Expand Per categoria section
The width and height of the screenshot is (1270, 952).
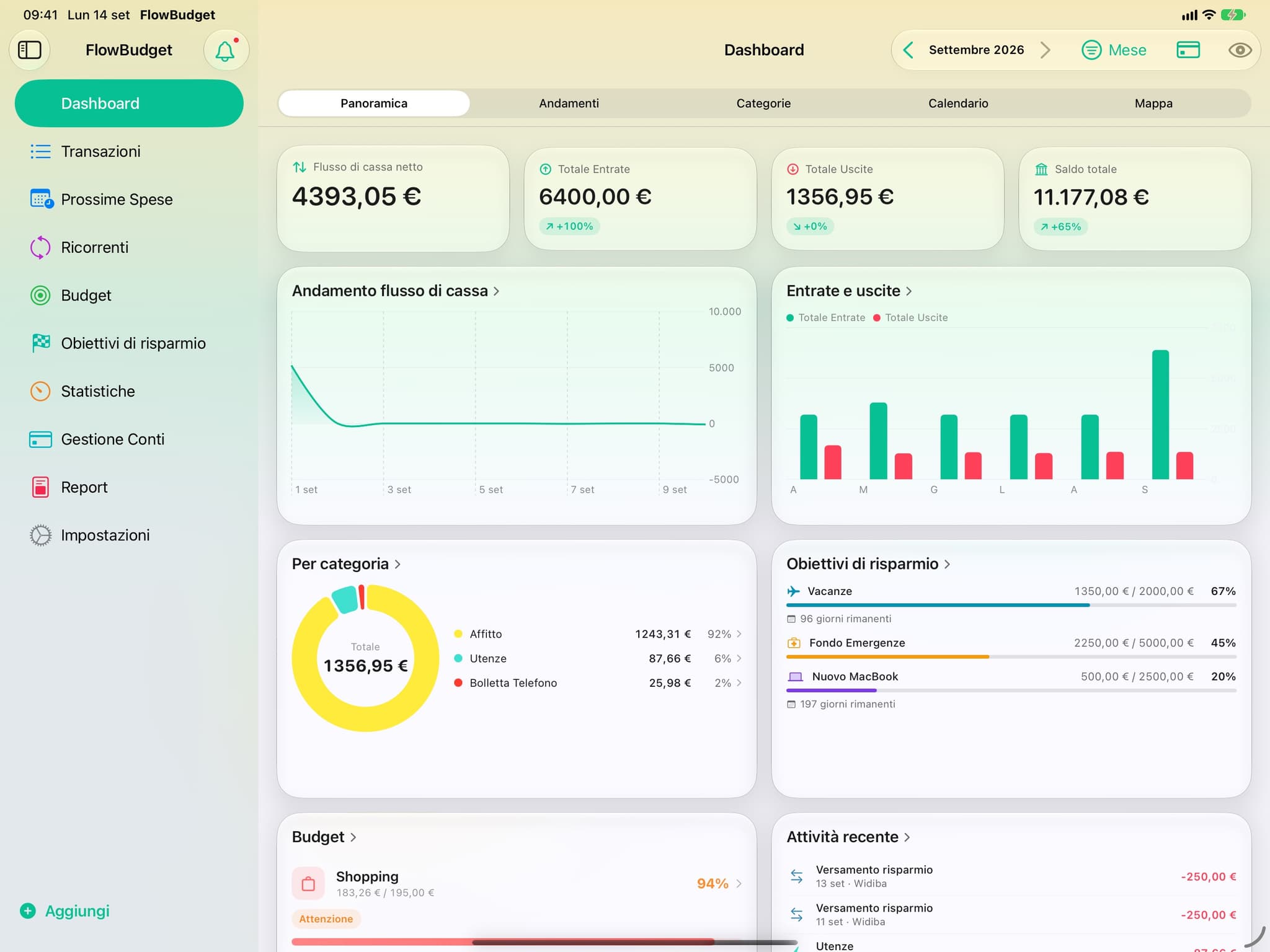(346, 564)
